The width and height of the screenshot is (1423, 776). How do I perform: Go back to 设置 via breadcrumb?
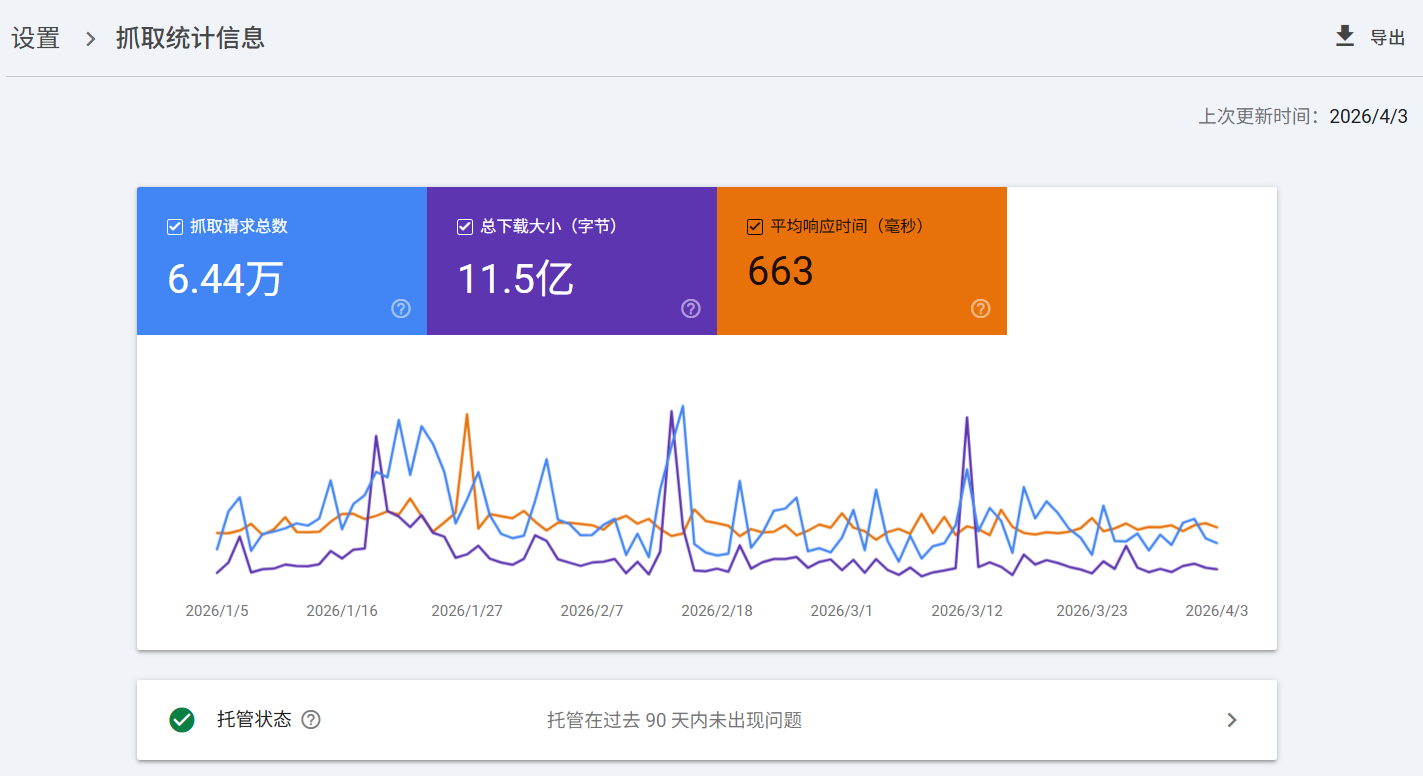(36, 39)
